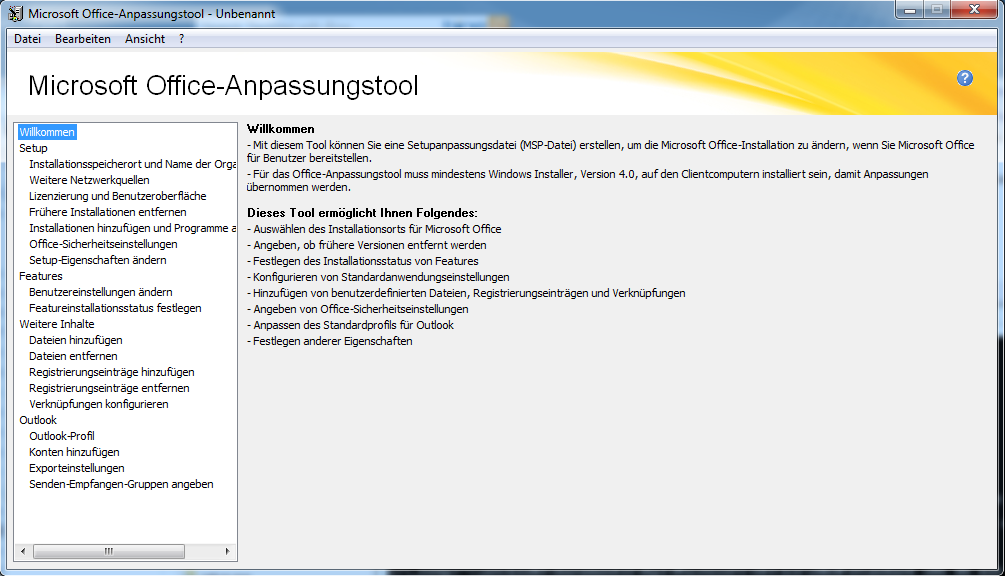Image resolution: width=1005 pixels, height=576 pixels.
Task: Open Installationen hinzufügen und Programme
Action: pos(133,228)
